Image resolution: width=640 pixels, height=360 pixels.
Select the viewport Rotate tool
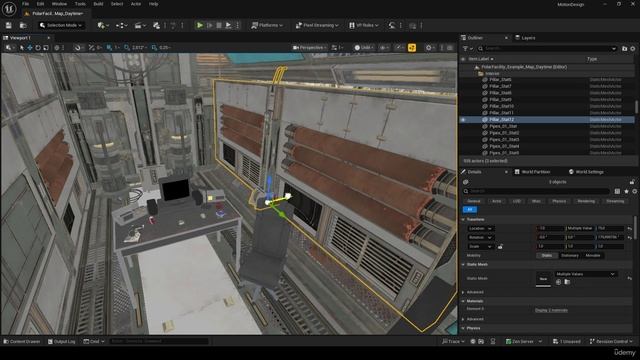pos(38,48)
